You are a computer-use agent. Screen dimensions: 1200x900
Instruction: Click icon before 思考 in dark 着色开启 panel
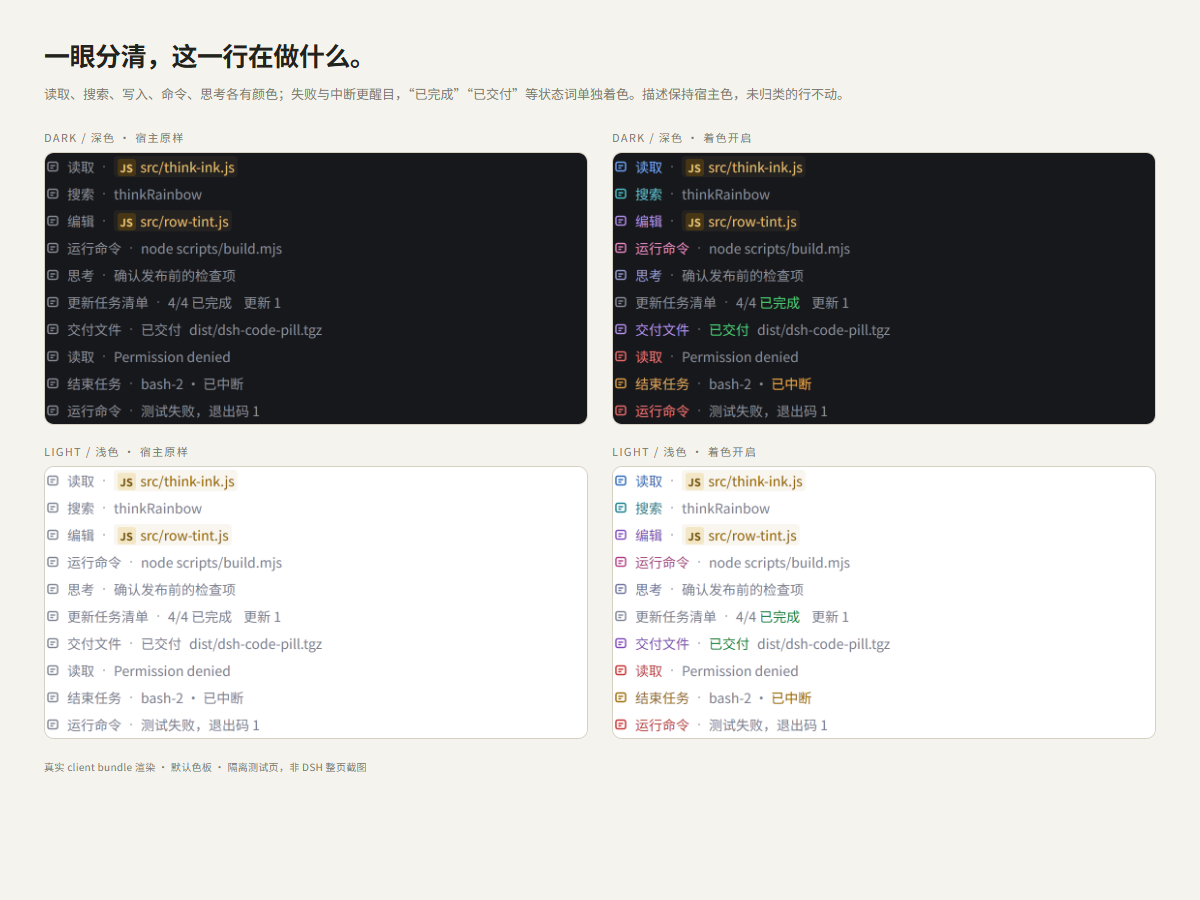[621, 275]
